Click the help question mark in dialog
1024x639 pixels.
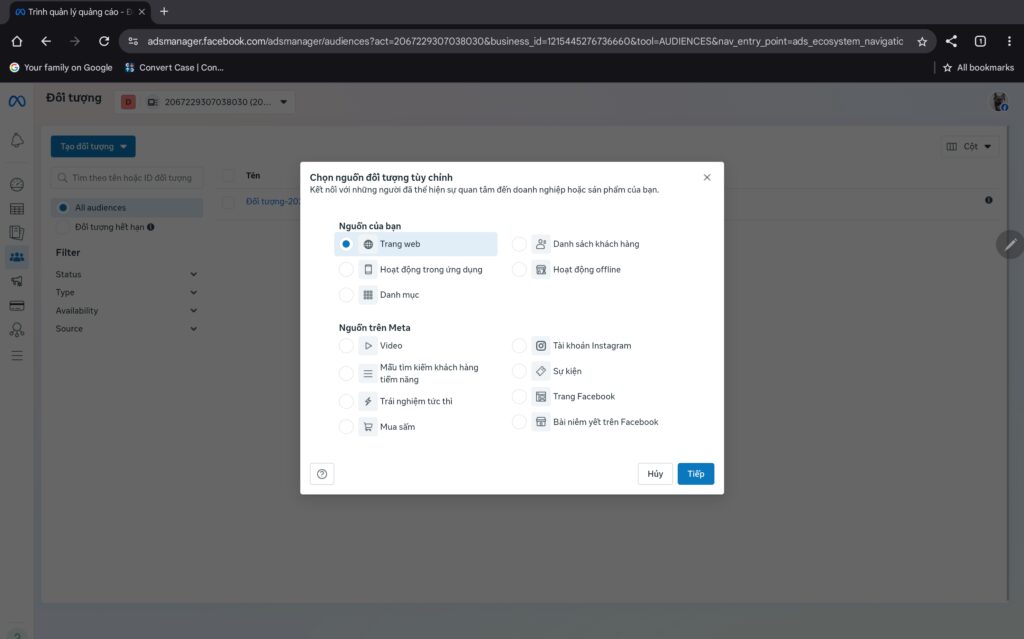pyautogui.click(x=322, y=474)
